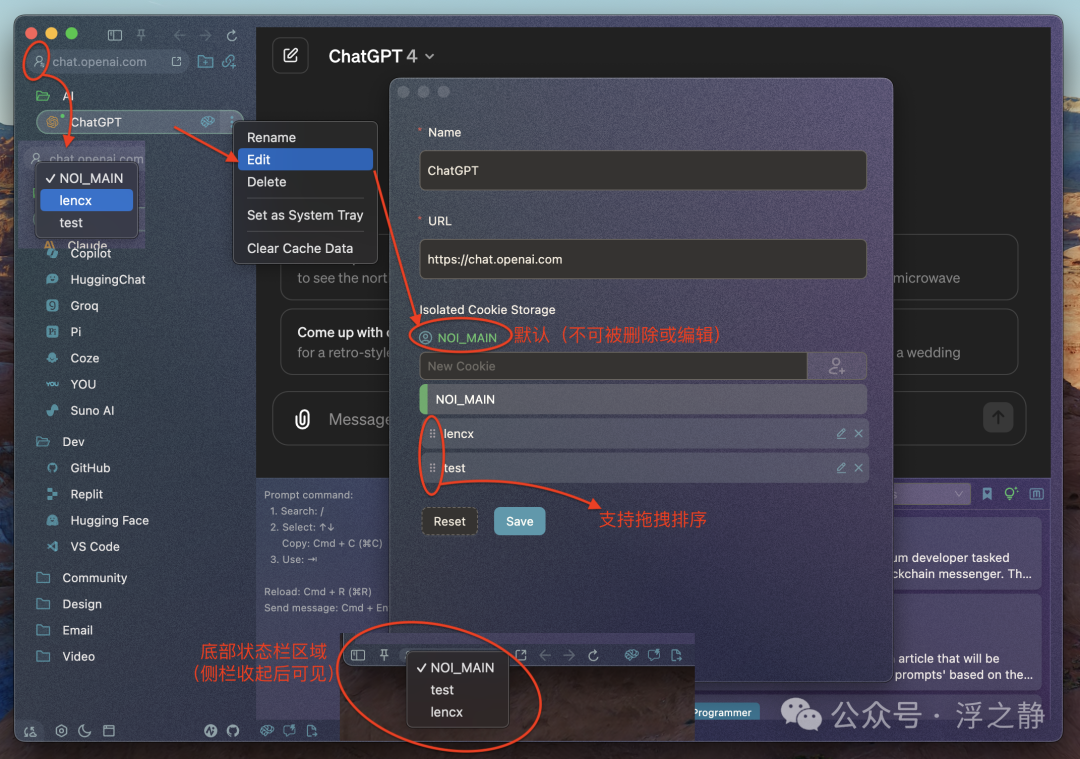1080x759 pixels.
Task: Open Replit in the sidebar
Action: click(x=86, y=494)
